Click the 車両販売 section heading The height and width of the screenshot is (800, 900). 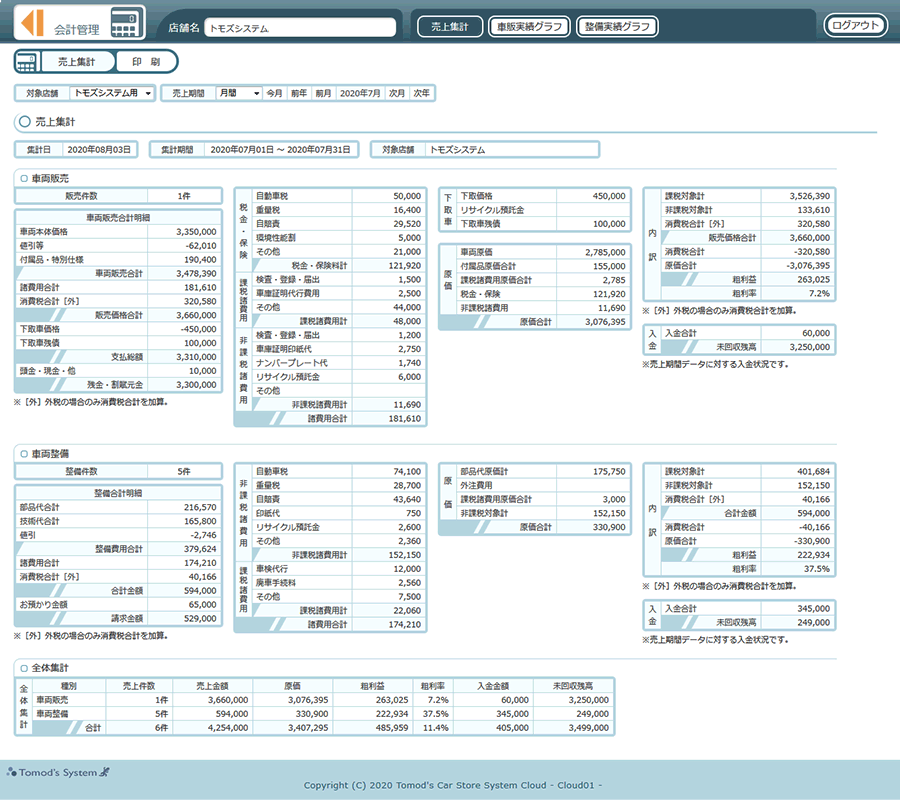point(50,178)
